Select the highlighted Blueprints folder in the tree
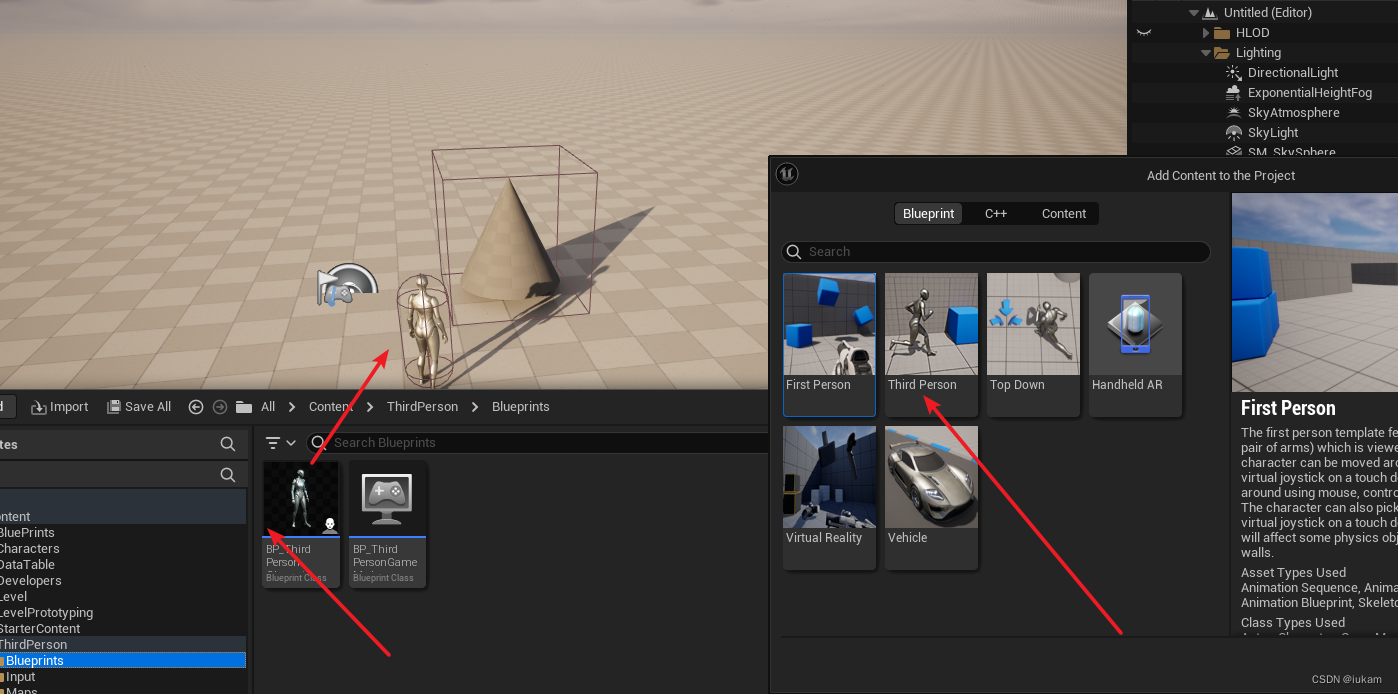1398x694 pixels. (x=122, y=661)
